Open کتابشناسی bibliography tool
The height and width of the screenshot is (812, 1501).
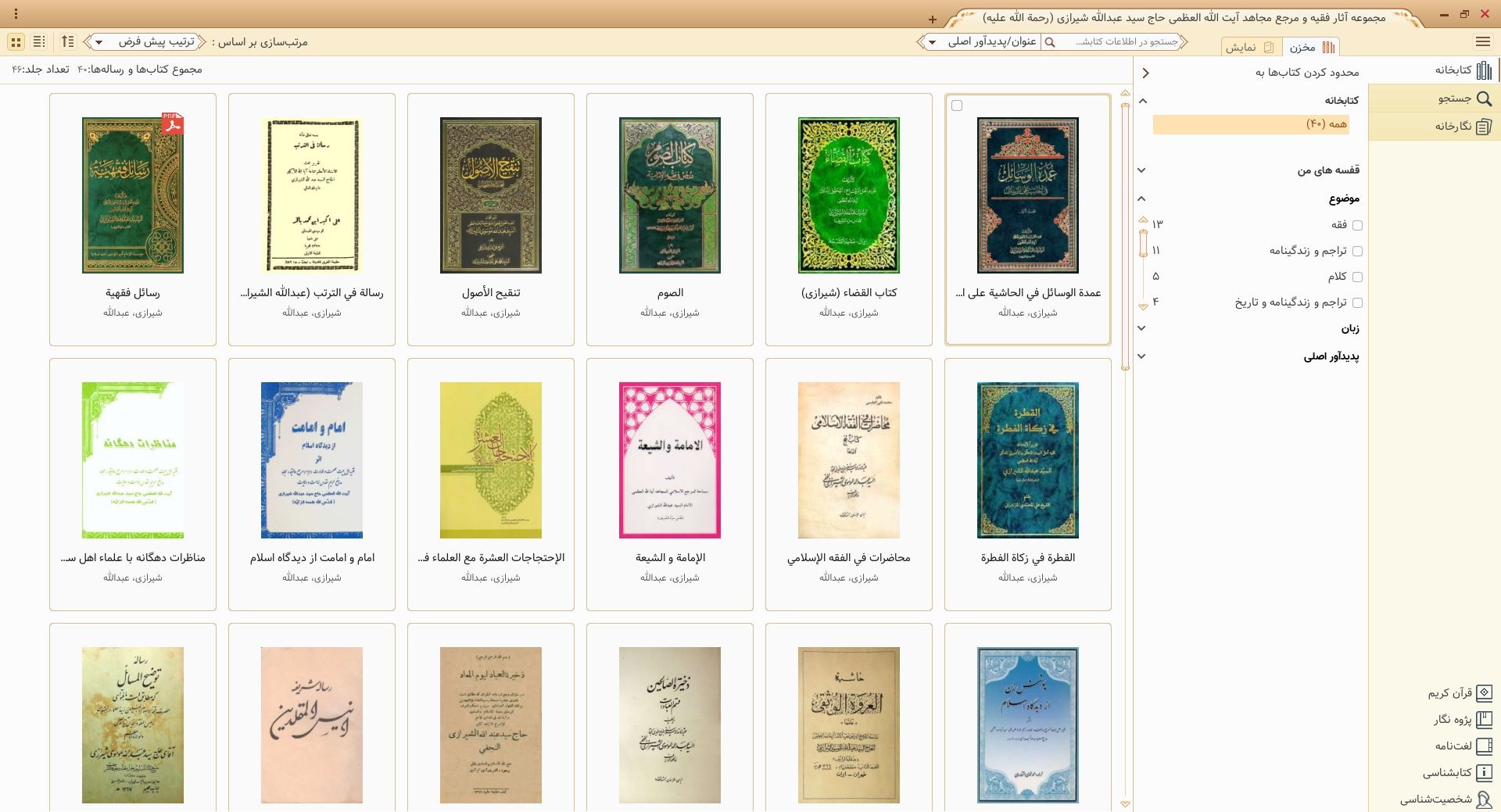pyautogui.click(x=1457, y=772)
